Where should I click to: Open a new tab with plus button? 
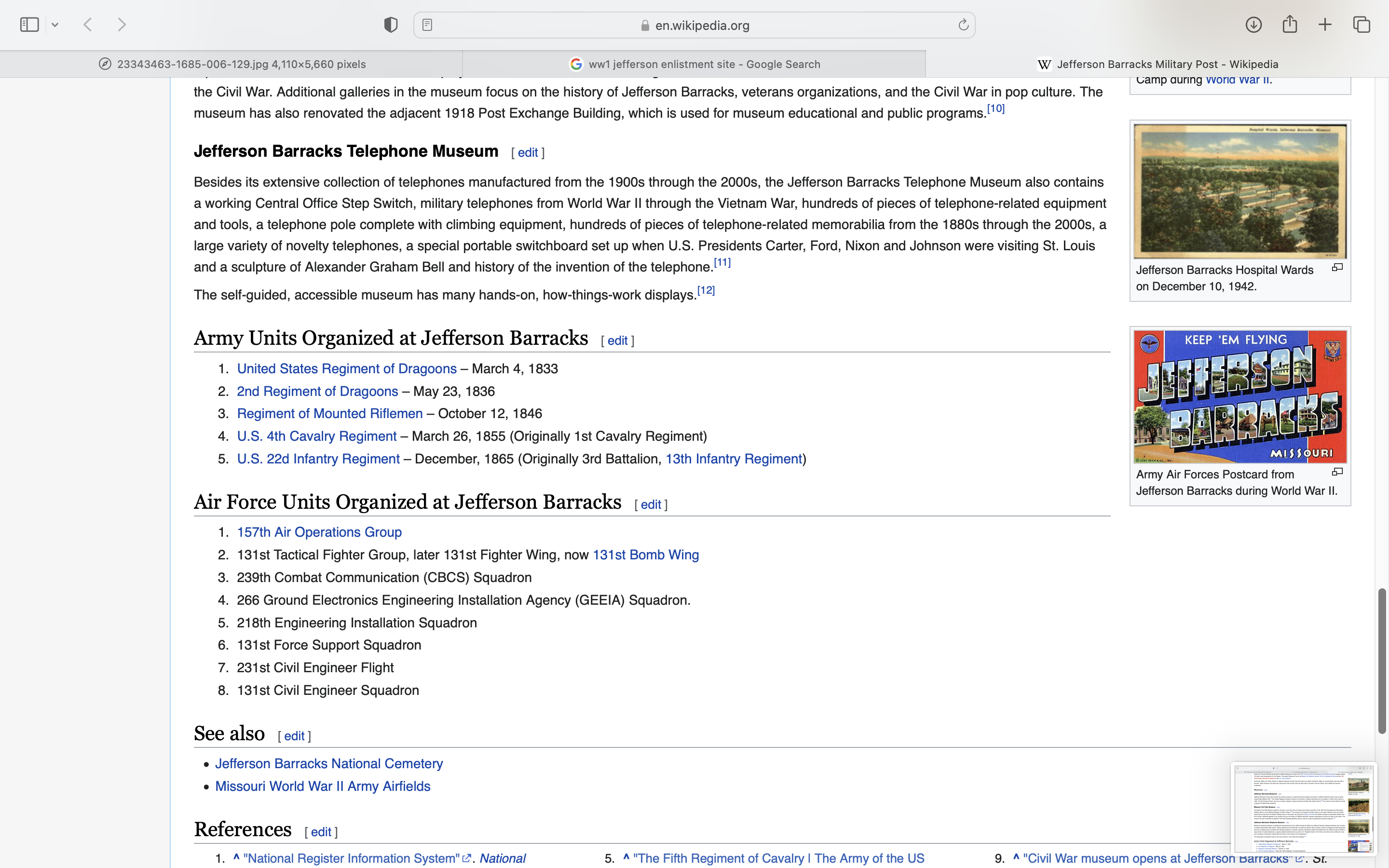coord(1325,25)
